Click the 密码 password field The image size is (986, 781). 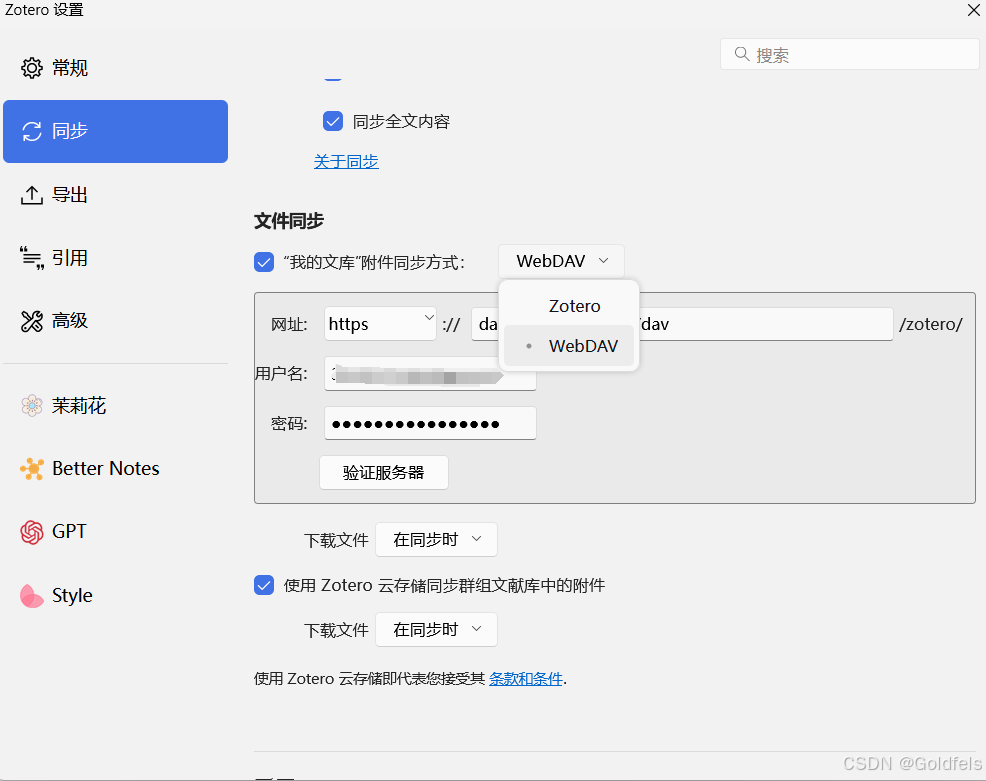coord(430,423)
